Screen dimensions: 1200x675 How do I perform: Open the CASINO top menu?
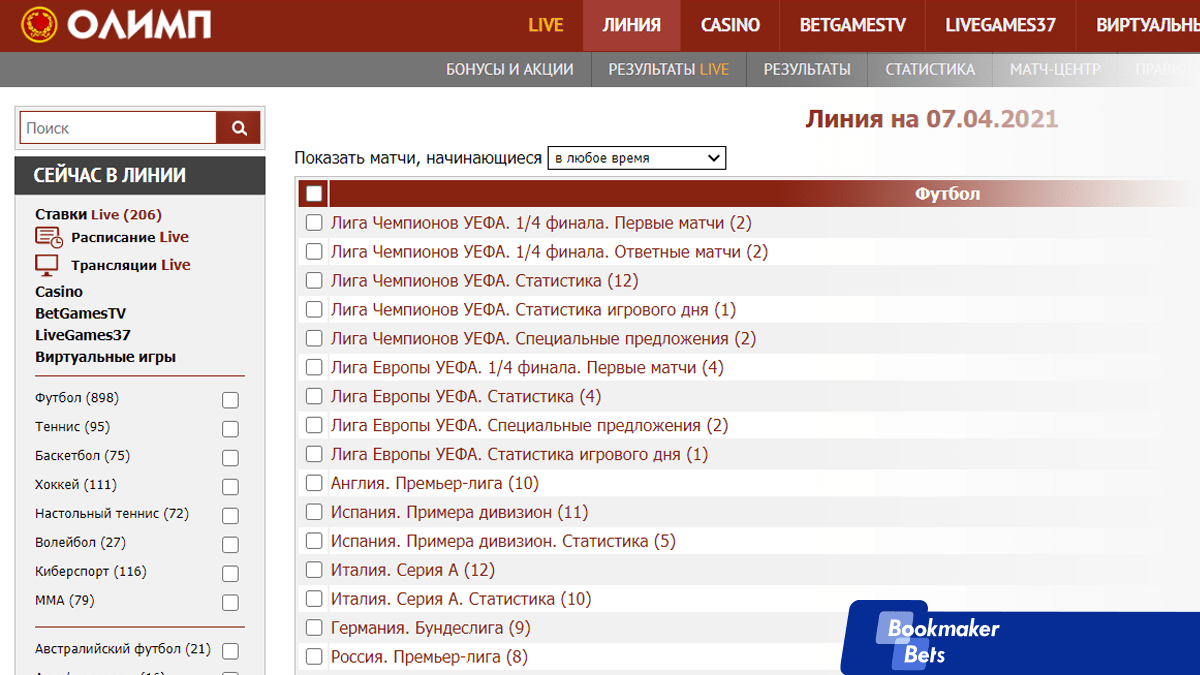point(730,25)
